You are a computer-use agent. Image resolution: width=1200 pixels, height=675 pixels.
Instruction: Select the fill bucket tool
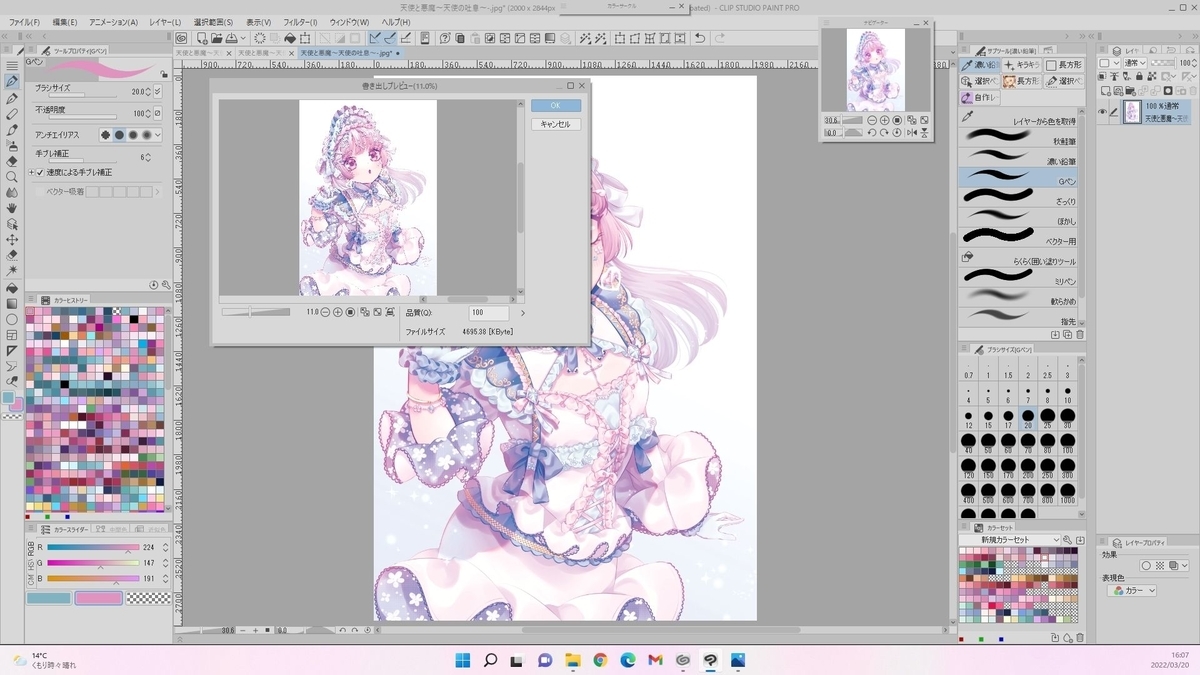tap(12, 287)
